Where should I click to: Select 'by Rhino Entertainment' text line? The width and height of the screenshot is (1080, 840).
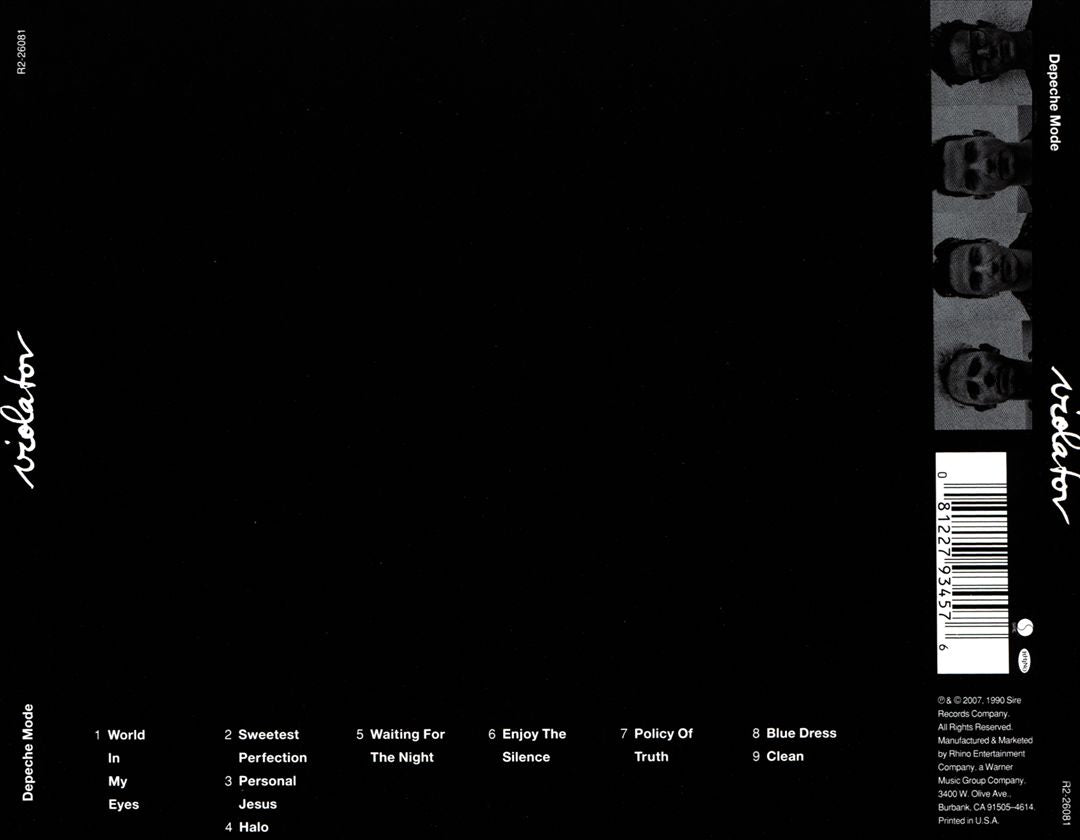point(982,754)
